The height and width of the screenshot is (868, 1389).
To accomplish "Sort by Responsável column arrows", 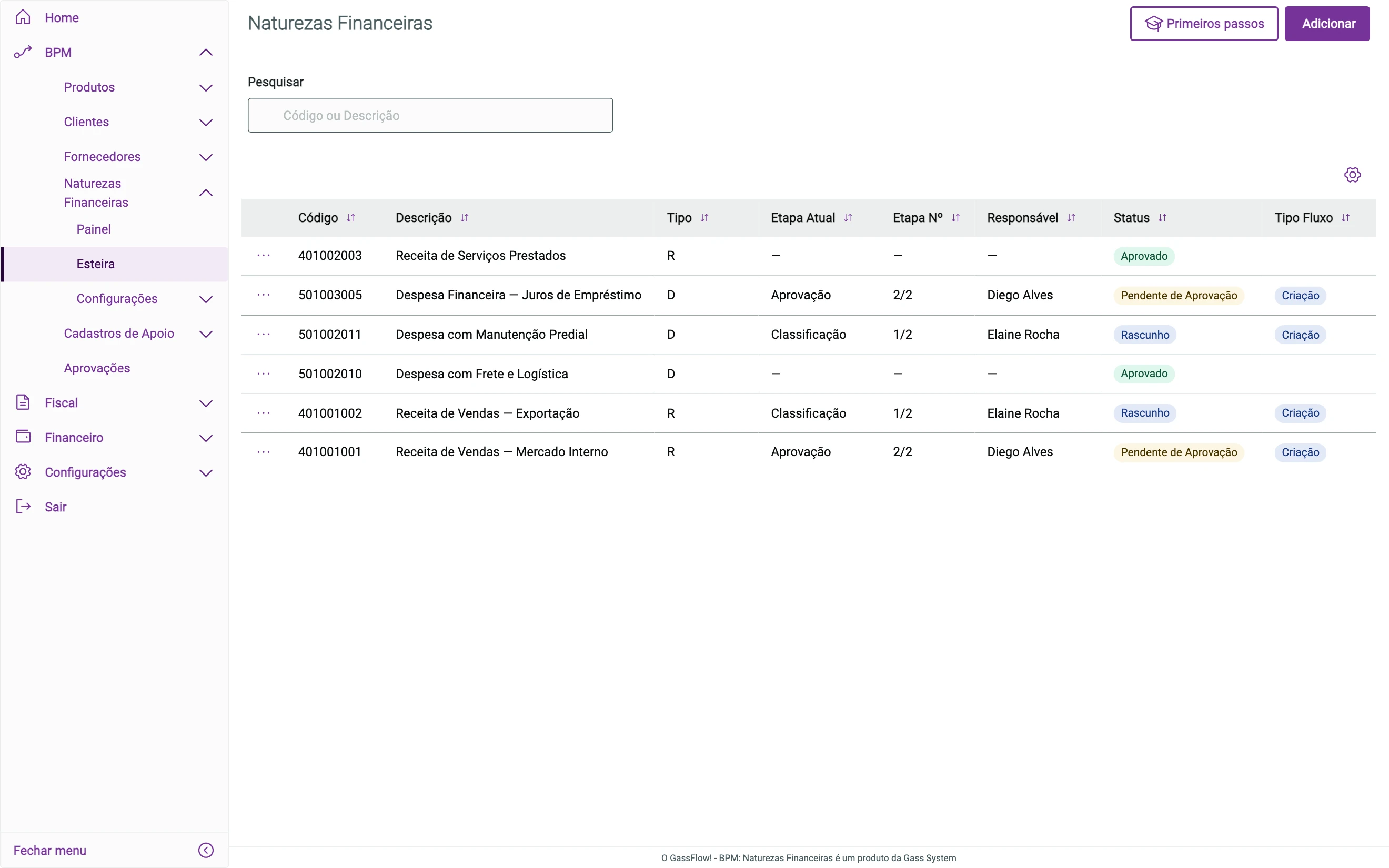I will tap(1071, 218).
